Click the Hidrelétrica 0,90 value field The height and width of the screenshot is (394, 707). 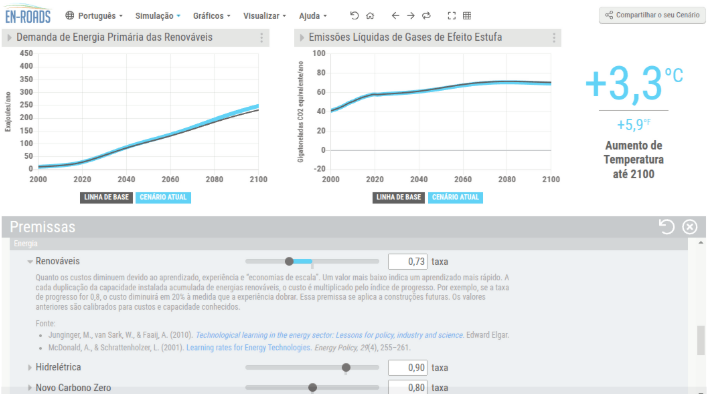click(408, 367)
